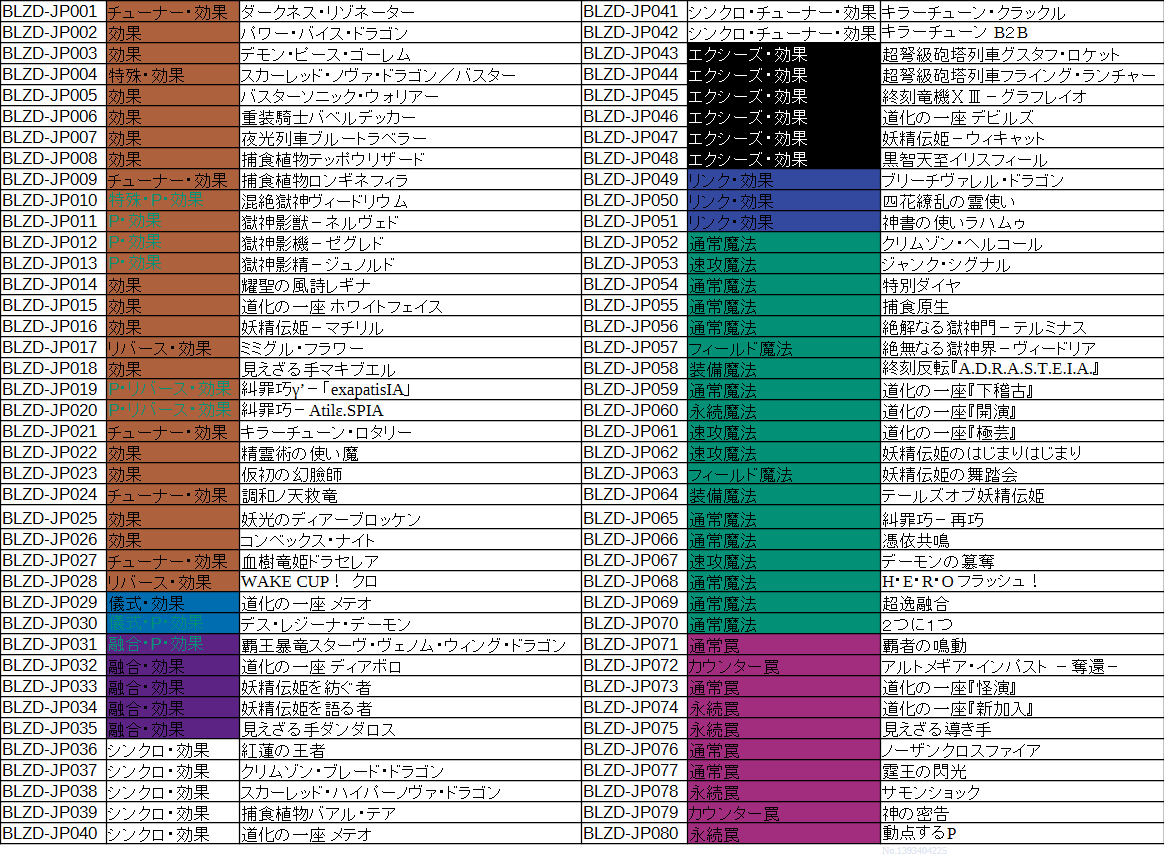This screenshot has width=1164, height=857.
Task: Select the BLZD-JP001 cell
Action: point(52,12)
